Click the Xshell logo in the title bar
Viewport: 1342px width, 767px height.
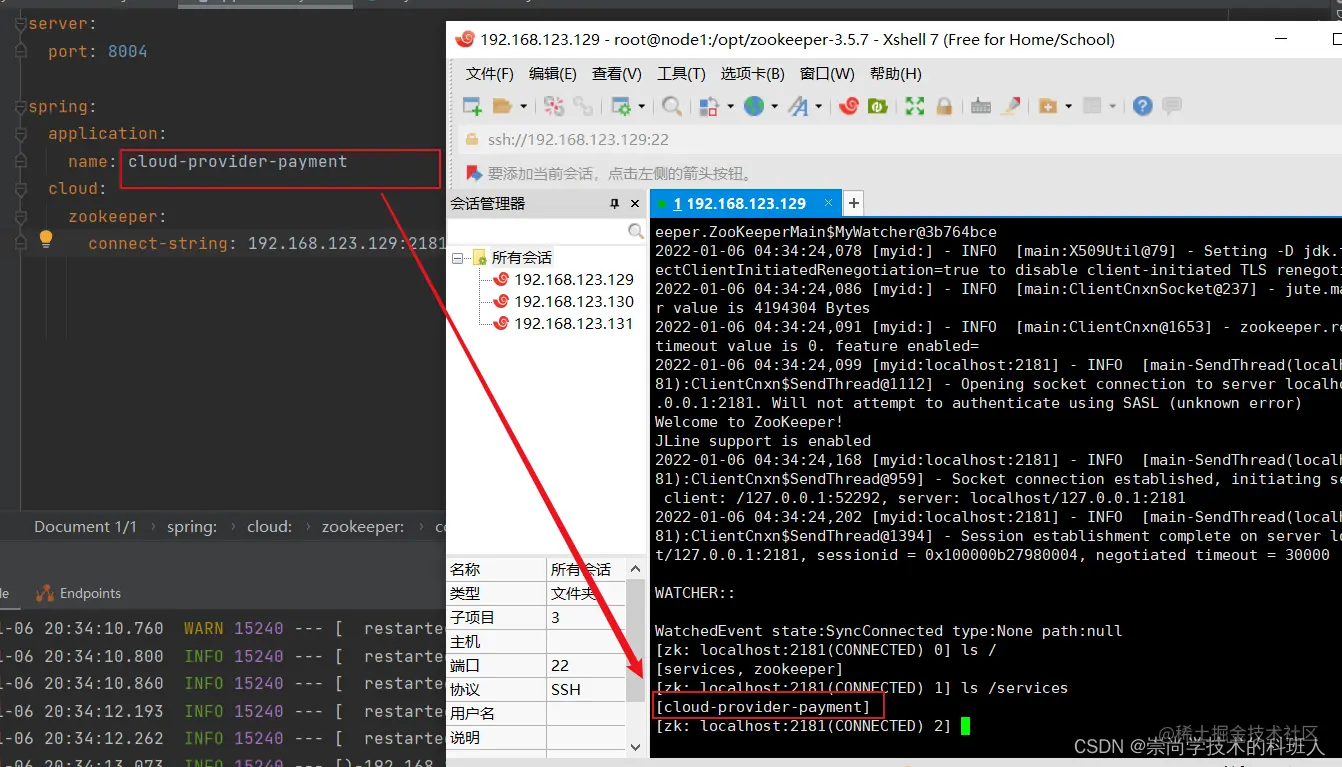[465, 40]
